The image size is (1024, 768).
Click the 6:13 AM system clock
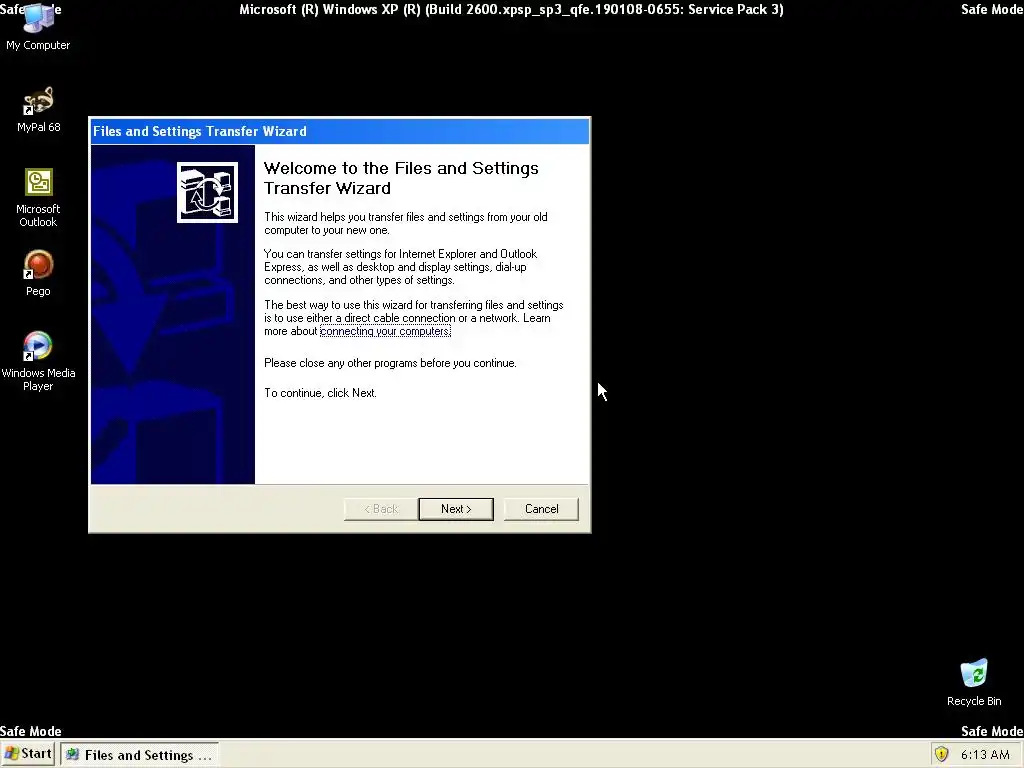(x=985, y=754)
